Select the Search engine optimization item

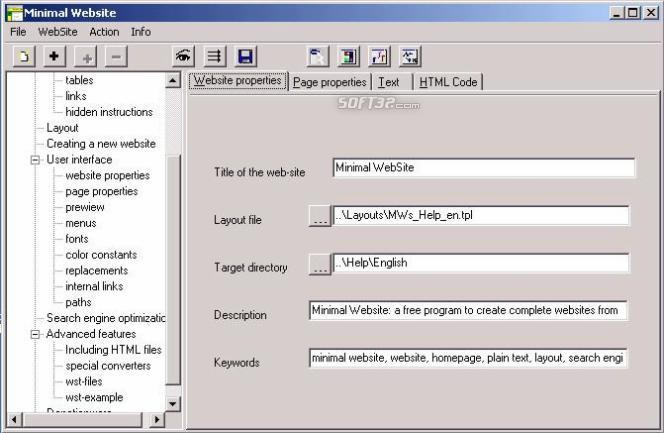point(106,318)
